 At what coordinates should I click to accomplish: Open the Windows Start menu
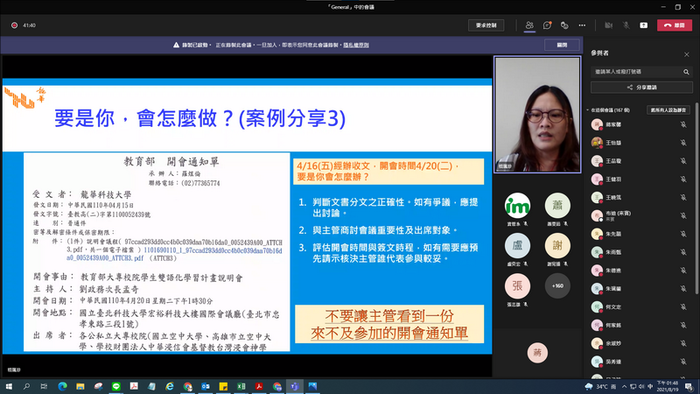tap(8, 386)
